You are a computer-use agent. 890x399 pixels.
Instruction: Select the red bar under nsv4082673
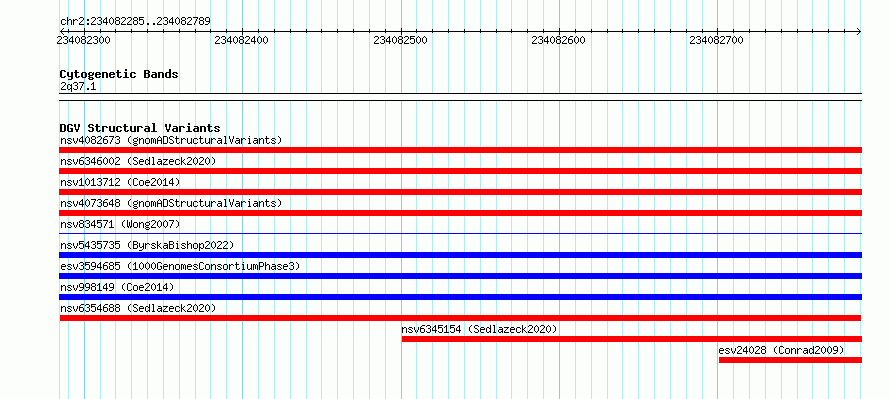tap(460, 150)
